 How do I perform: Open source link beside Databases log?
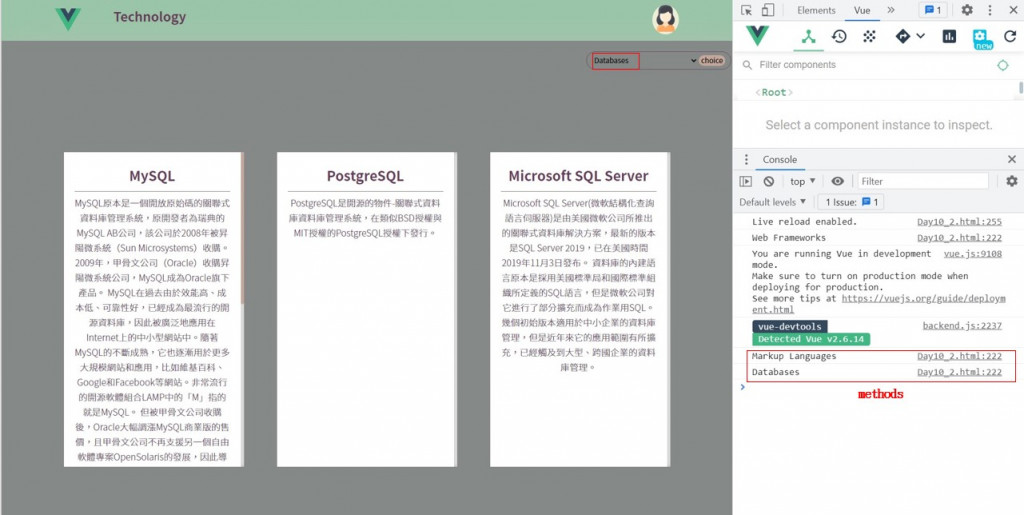959,372
